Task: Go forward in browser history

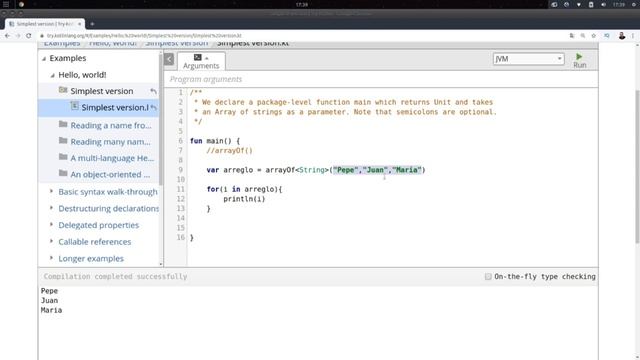Action: (x=18, y=36)
